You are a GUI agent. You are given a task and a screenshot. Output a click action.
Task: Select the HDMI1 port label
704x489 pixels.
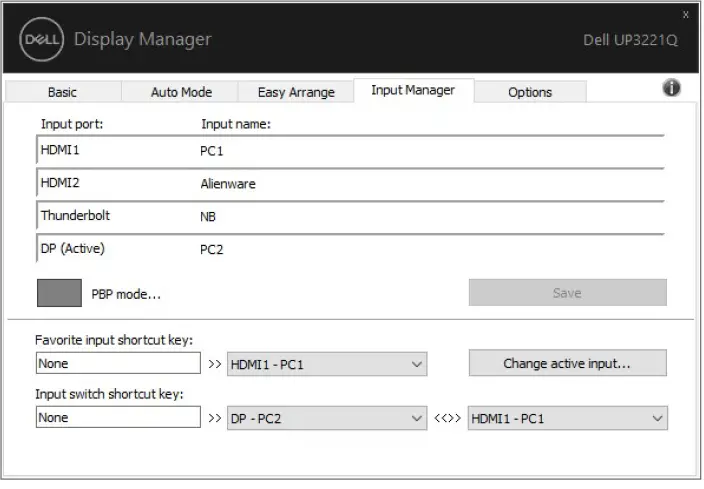point(60,150)
